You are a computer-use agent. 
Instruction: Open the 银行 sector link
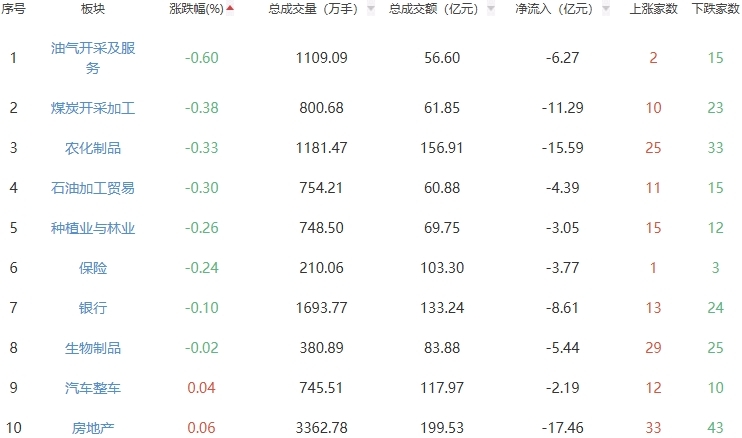pyautogui.click(x=93, y=308)
